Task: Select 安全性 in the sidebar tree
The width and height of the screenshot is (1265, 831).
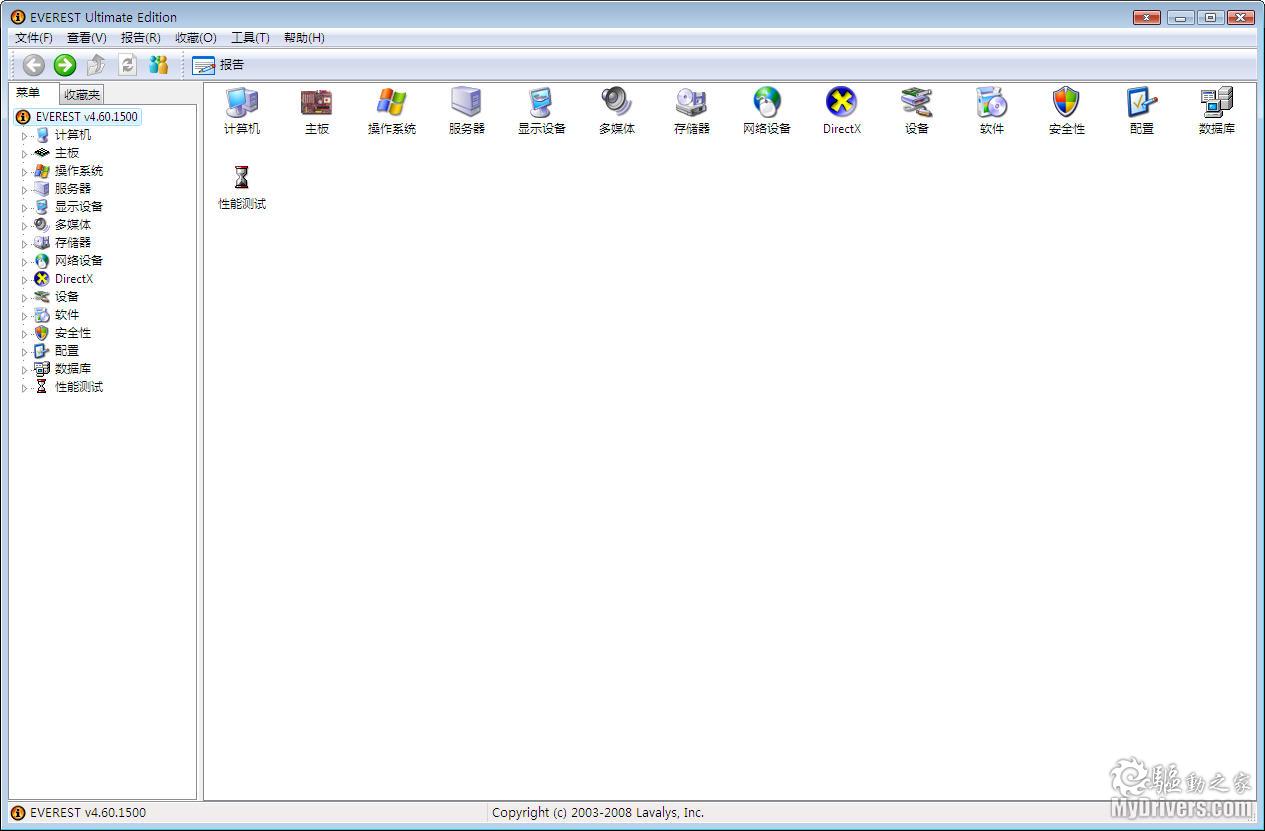Action: coord(73,333)
